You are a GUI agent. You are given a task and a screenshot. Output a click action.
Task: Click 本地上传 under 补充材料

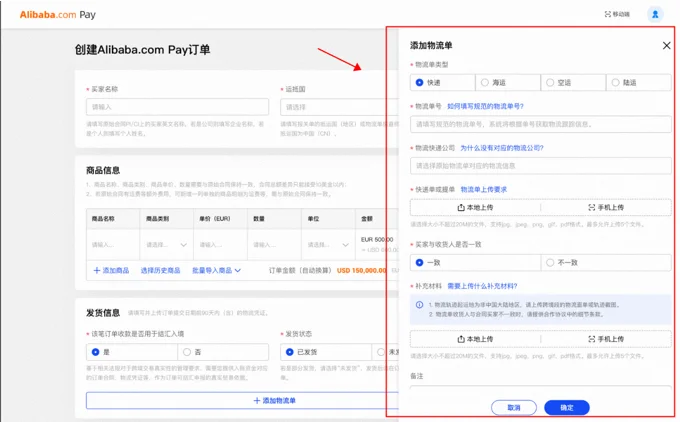[475, 339]
